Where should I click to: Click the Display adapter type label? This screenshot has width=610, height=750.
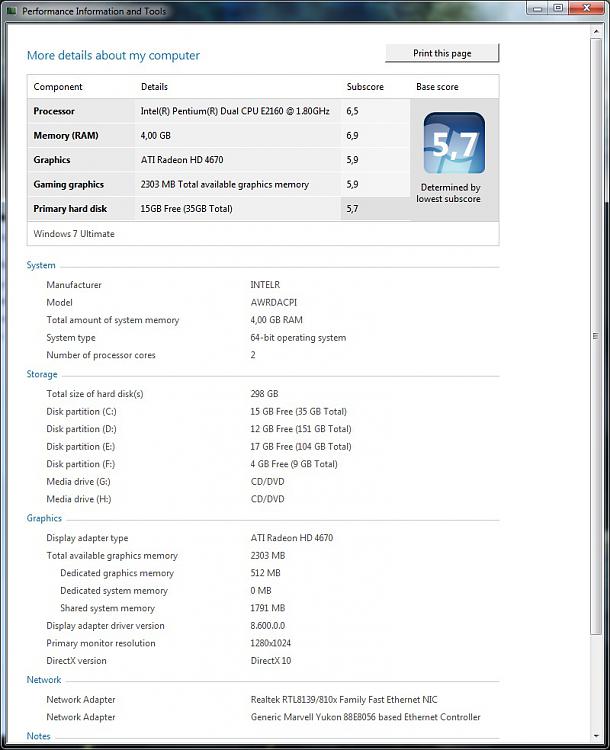87,538
